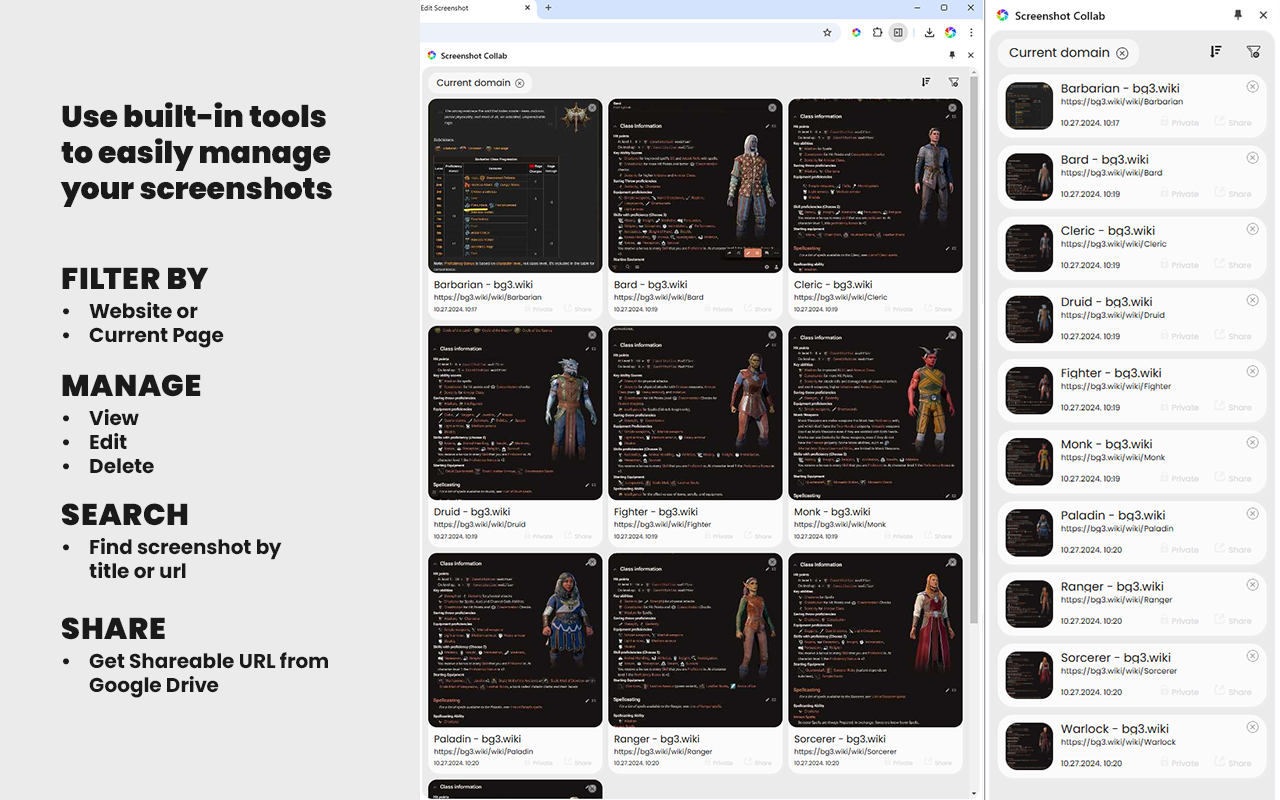The image size is (1280, 800).
Task: Share the Ranger card in grid panel
Action: [x=757, y=763]
